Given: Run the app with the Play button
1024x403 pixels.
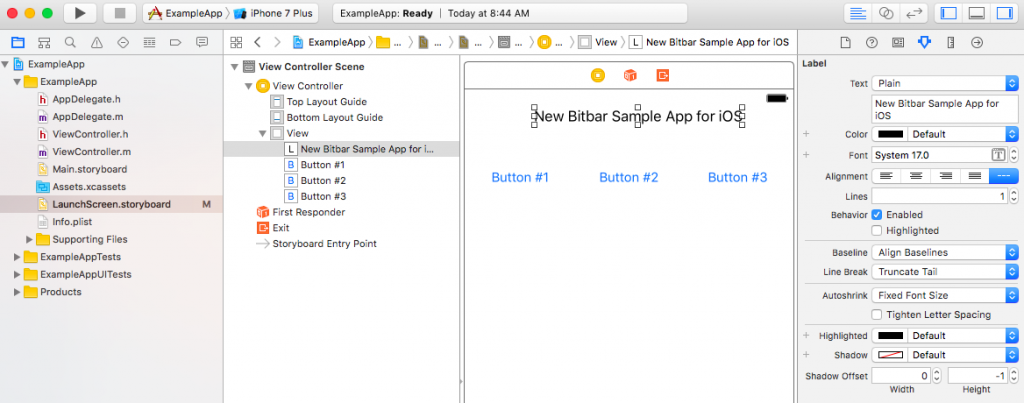Looking at the screenshot, I should tap(80, 13).
